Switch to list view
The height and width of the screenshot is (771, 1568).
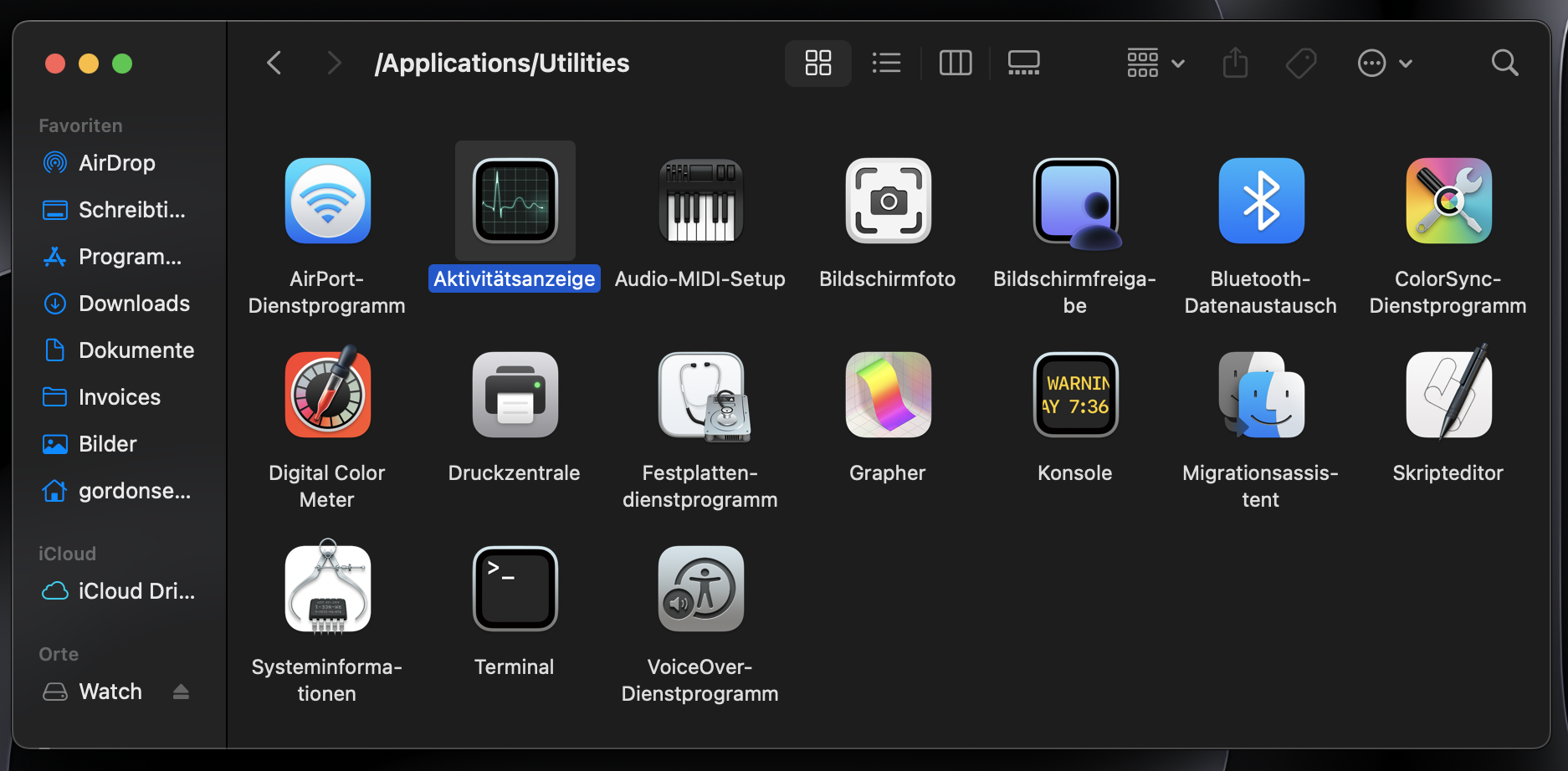[886, 63]
